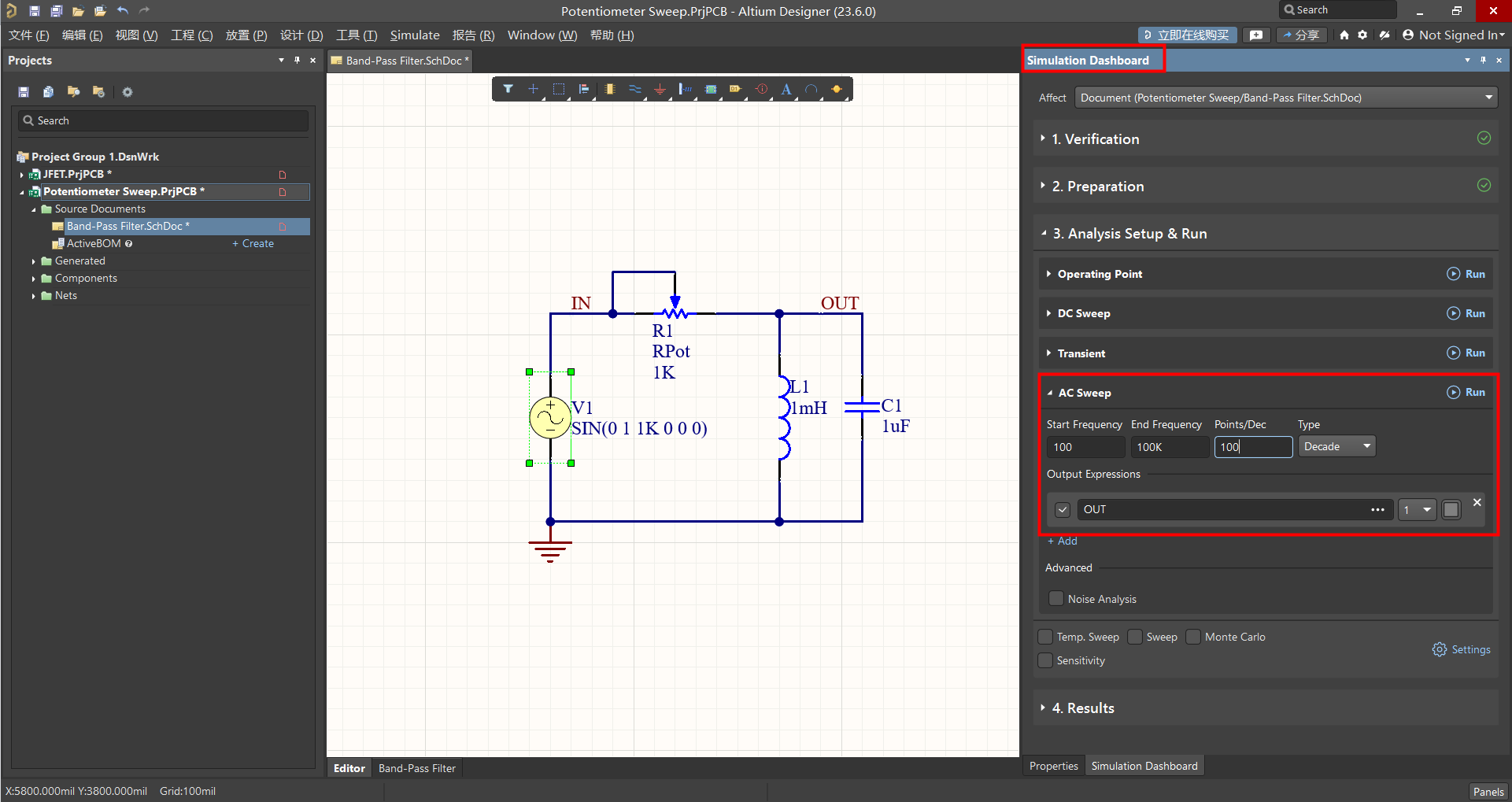Viewport: 1512px width, 802px height.
Task: Open the Simulate menu
Action: pos(415,35)
